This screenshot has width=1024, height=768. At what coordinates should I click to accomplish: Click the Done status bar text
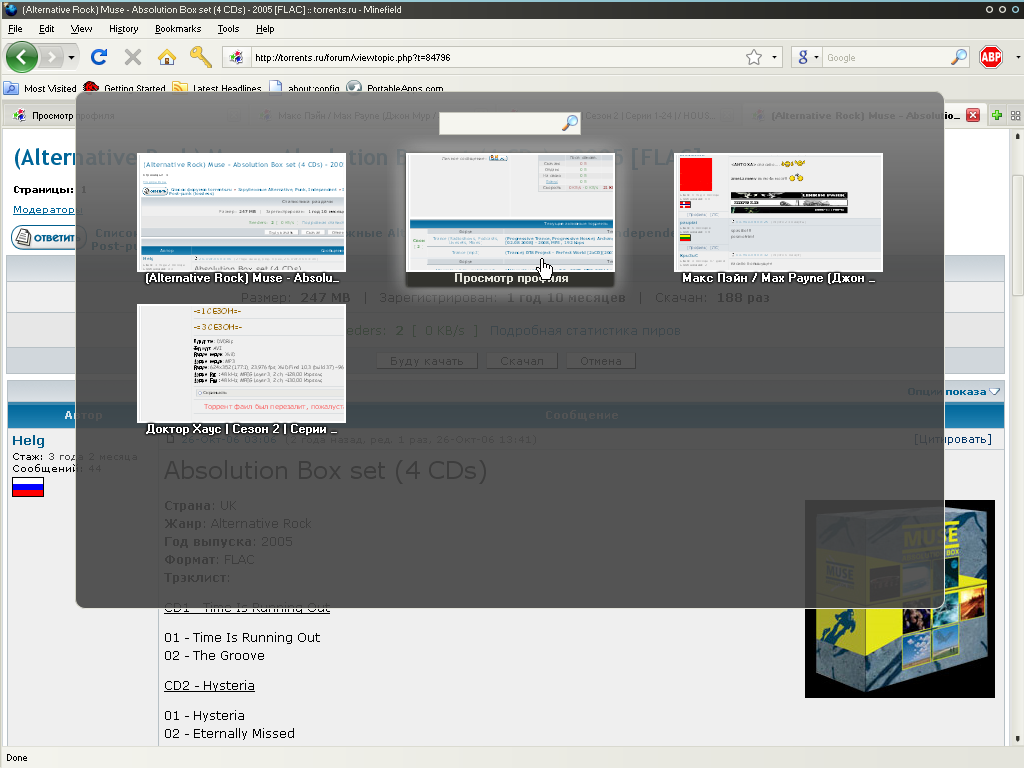coord(17,758)
